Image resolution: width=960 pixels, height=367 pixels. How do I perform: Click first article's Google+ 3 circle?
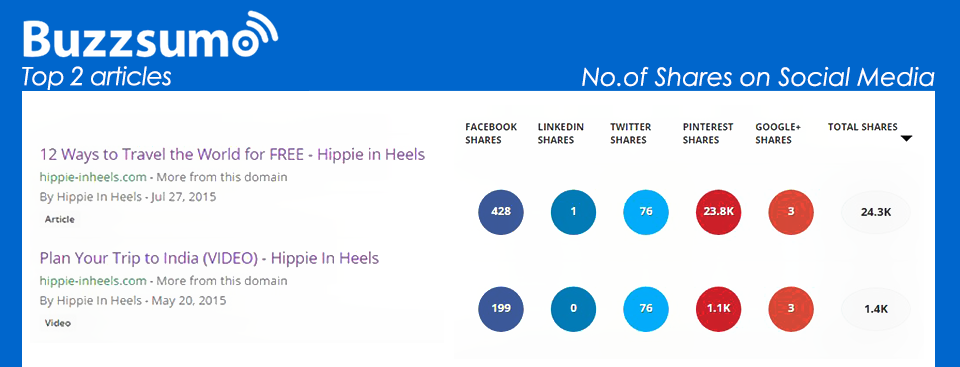pos(791,212)
